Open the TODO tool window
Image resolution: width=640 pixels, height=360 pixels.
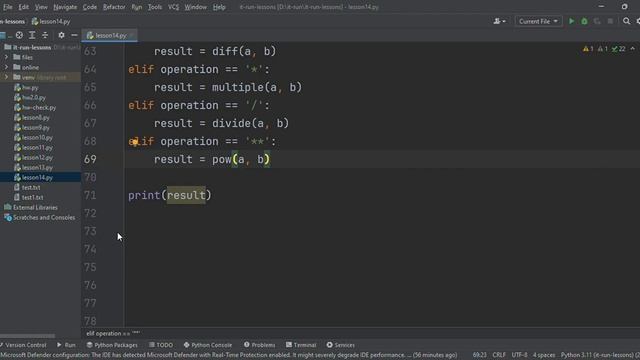161,345
